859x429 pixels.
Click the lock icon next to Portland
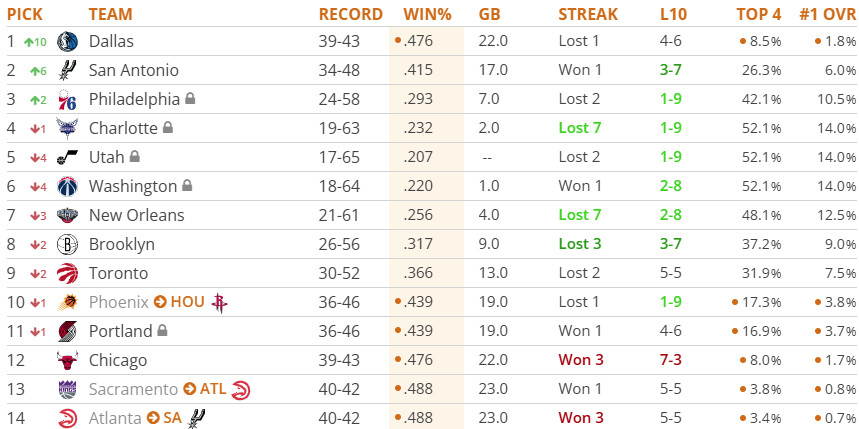pyautogui.click(x=162, y=331)
